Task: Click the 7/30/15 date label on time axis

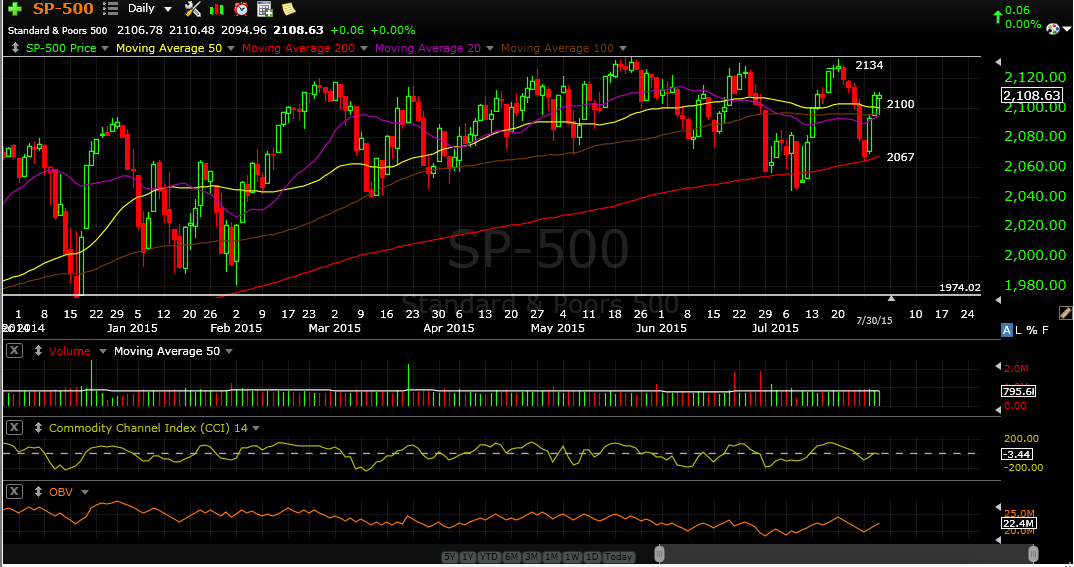Action: [x=875, y=320]
